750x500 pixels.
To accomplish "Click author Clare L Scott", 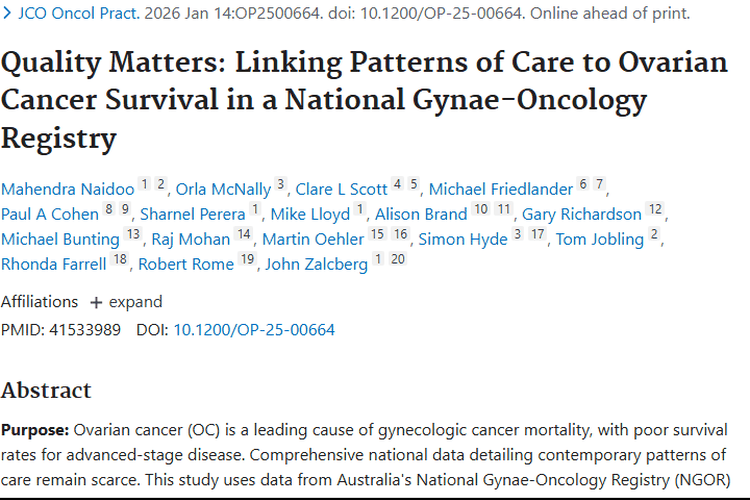I will coord(341,189).
